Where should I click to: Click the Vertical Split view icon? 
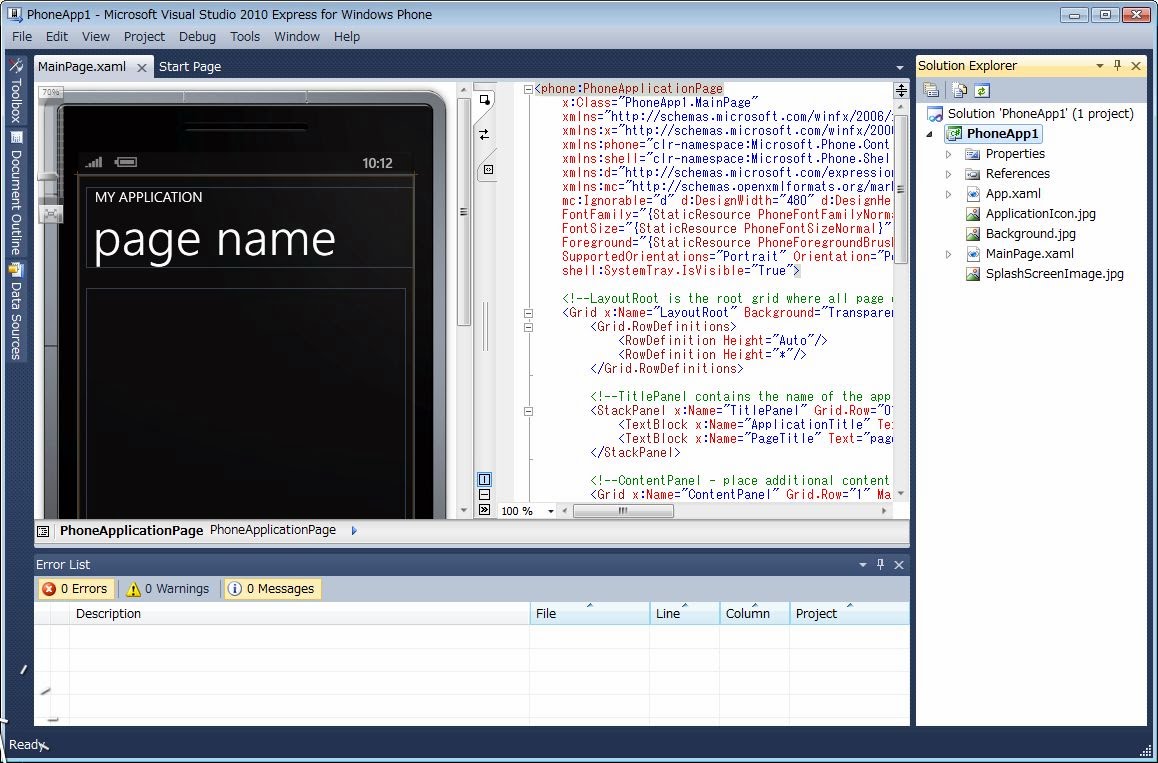point(484,479)
